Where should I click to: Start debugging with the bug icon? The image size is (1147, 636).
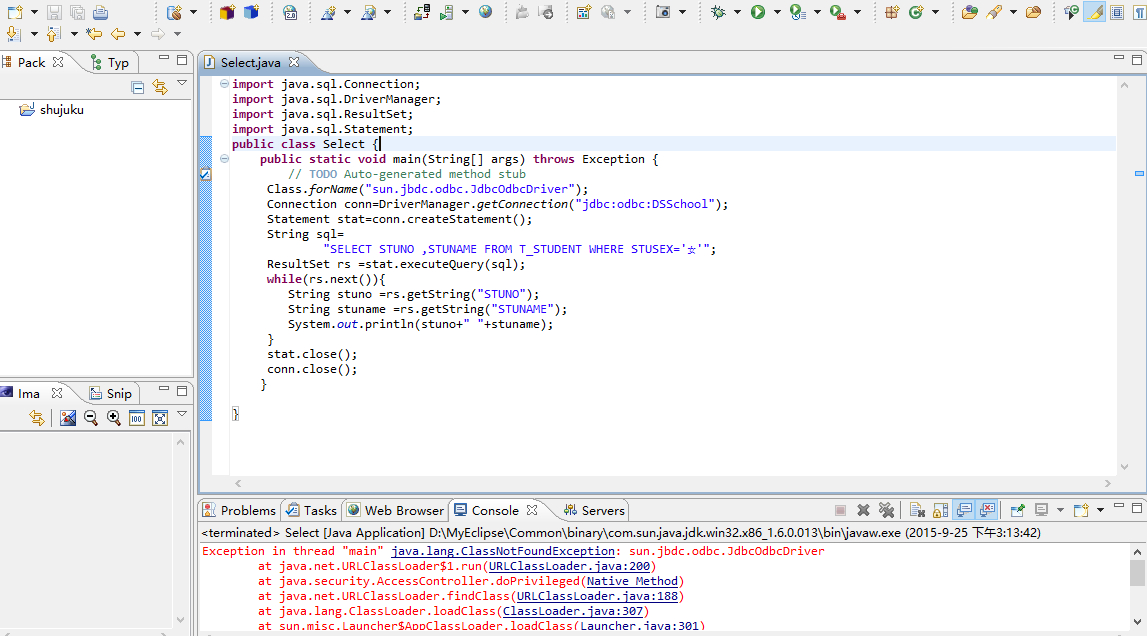718,12
